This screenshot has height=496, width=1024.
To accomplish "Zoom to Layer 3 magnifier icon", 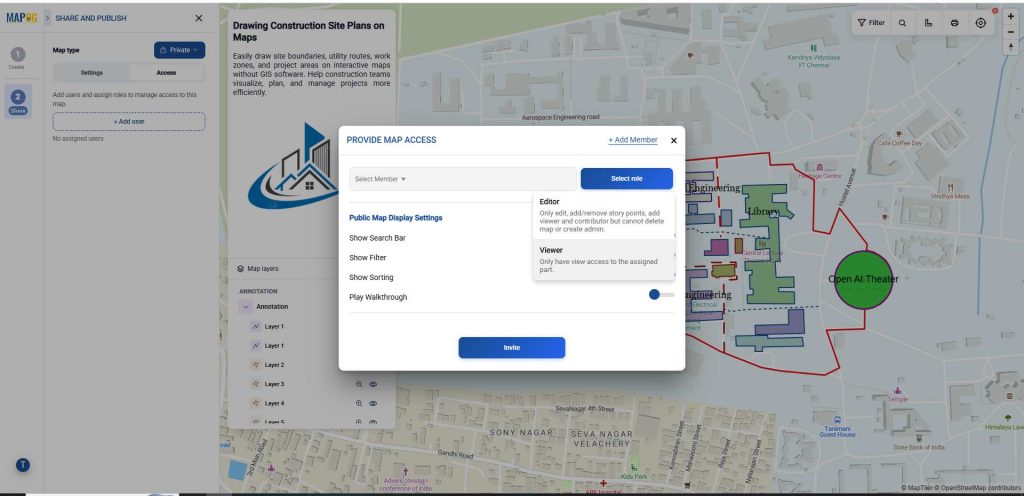I will (359, 384).
